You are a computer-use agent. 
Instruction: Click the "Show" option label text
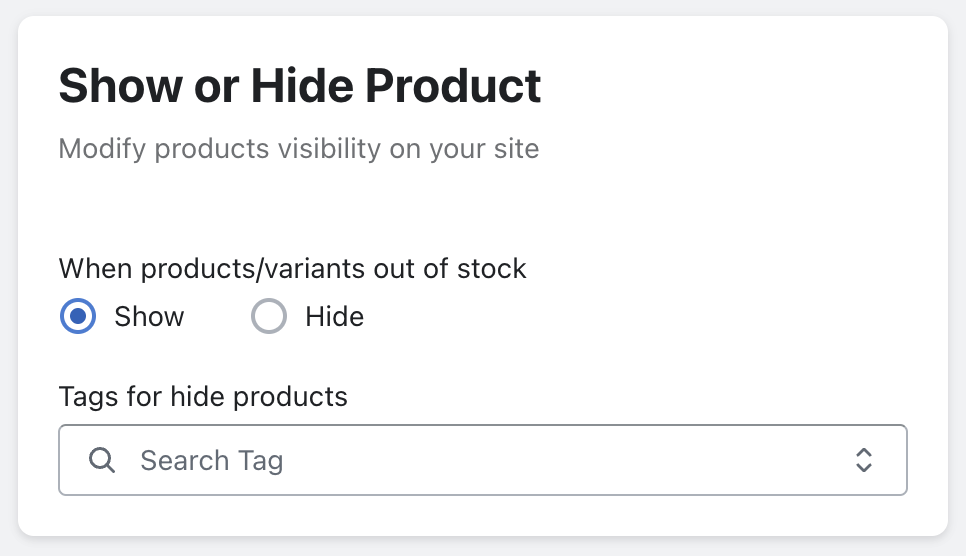pyautogui.click(x=149, y=318)
